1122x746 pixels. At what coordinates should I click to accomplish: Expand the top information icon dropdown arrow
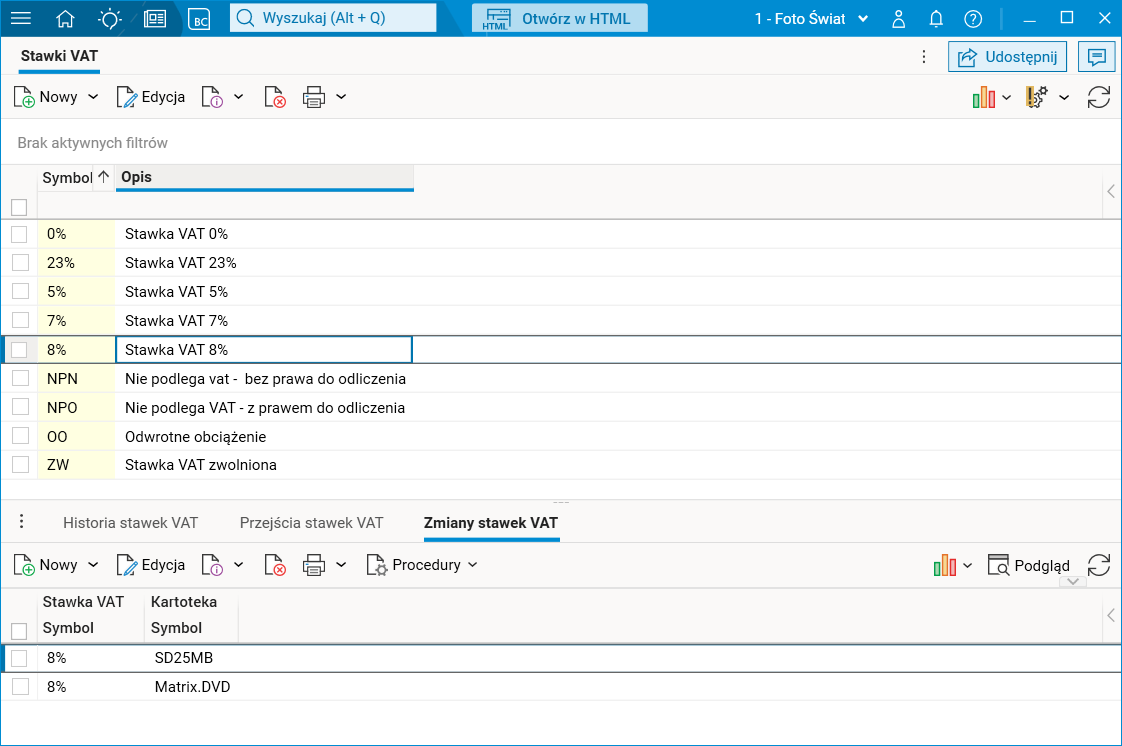point(238,97)
